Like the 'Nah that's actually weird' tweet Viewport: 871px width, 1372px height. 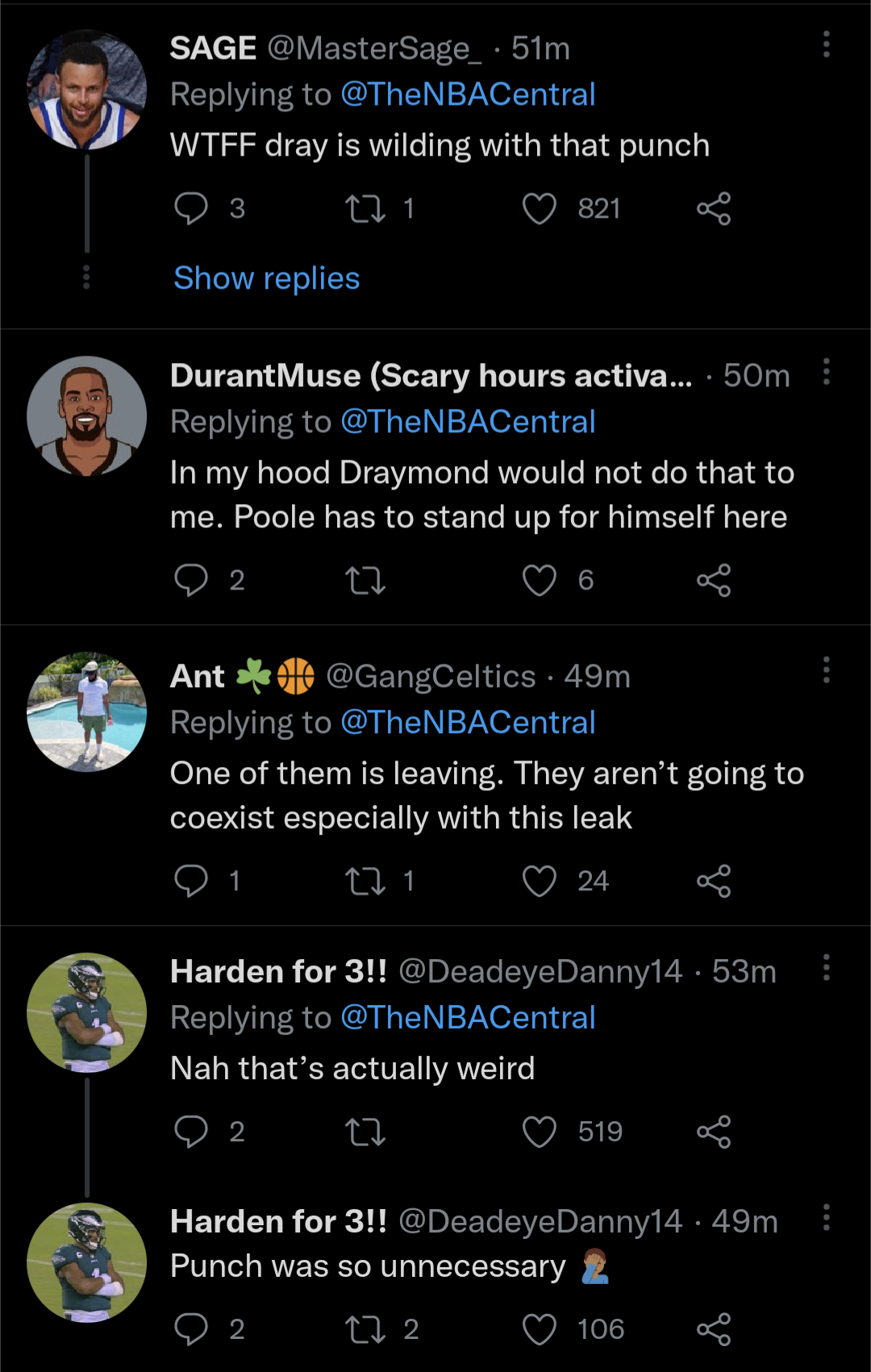pyautogui.click(x=540, y=1132)
